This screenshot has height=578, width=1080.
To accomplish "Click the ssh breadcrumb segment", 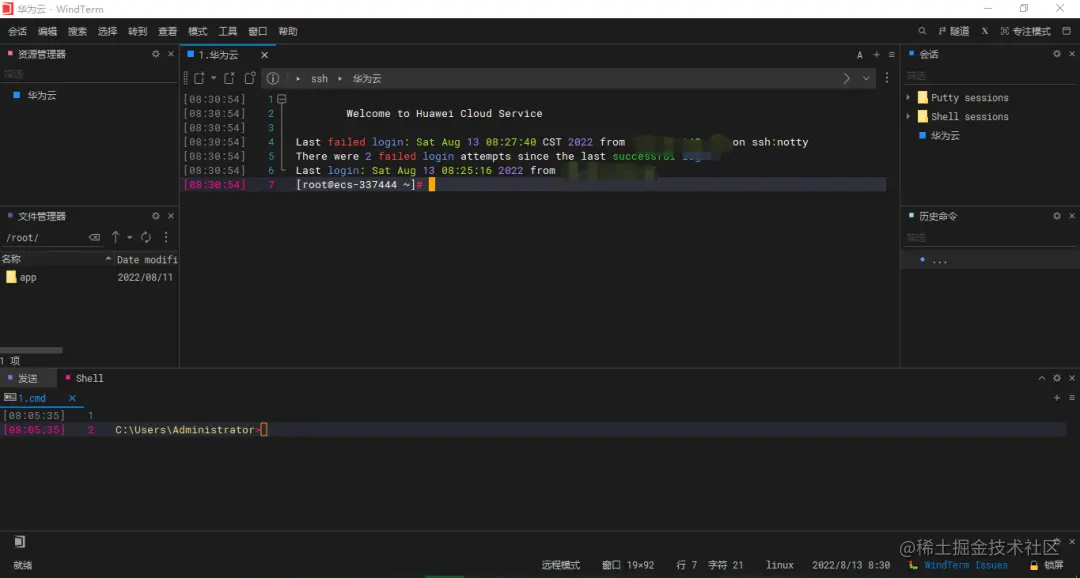I will tap(320, 79).
